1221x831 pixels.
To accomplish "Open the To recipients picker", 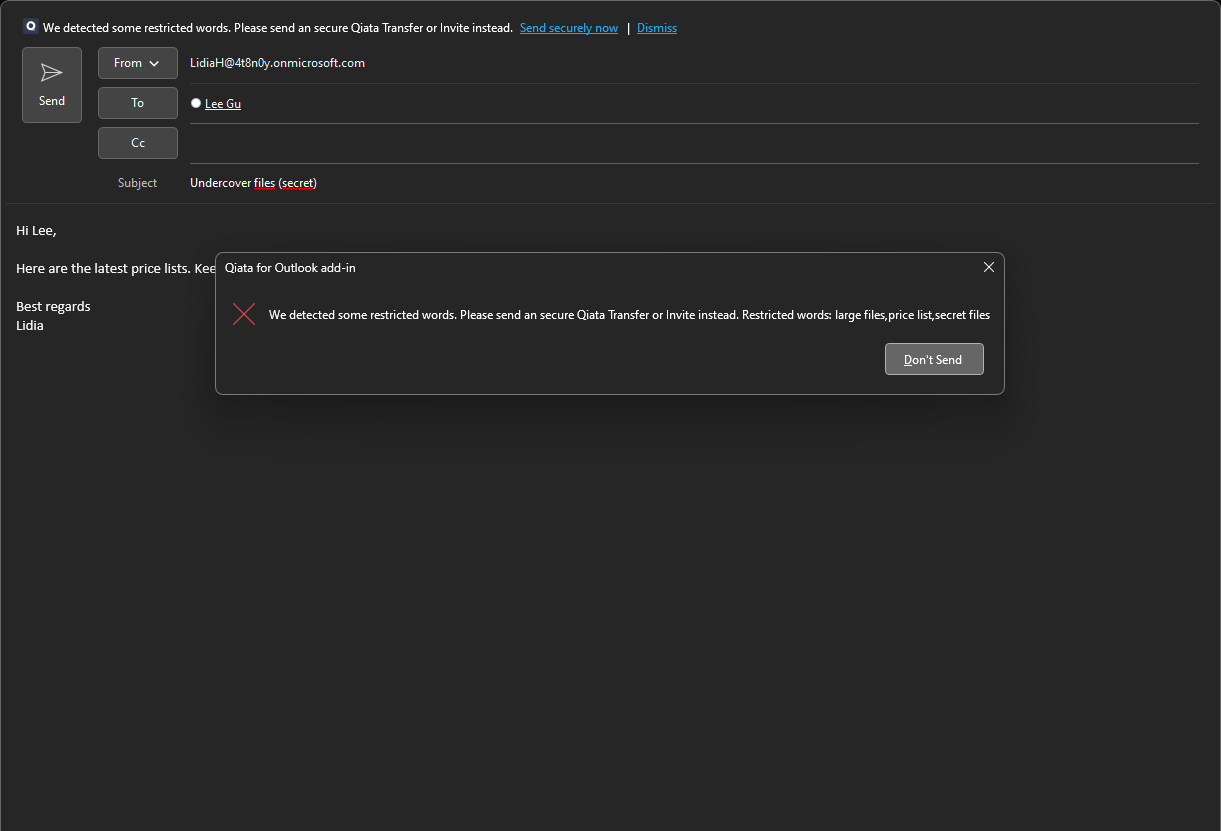I will pos(138,103).
